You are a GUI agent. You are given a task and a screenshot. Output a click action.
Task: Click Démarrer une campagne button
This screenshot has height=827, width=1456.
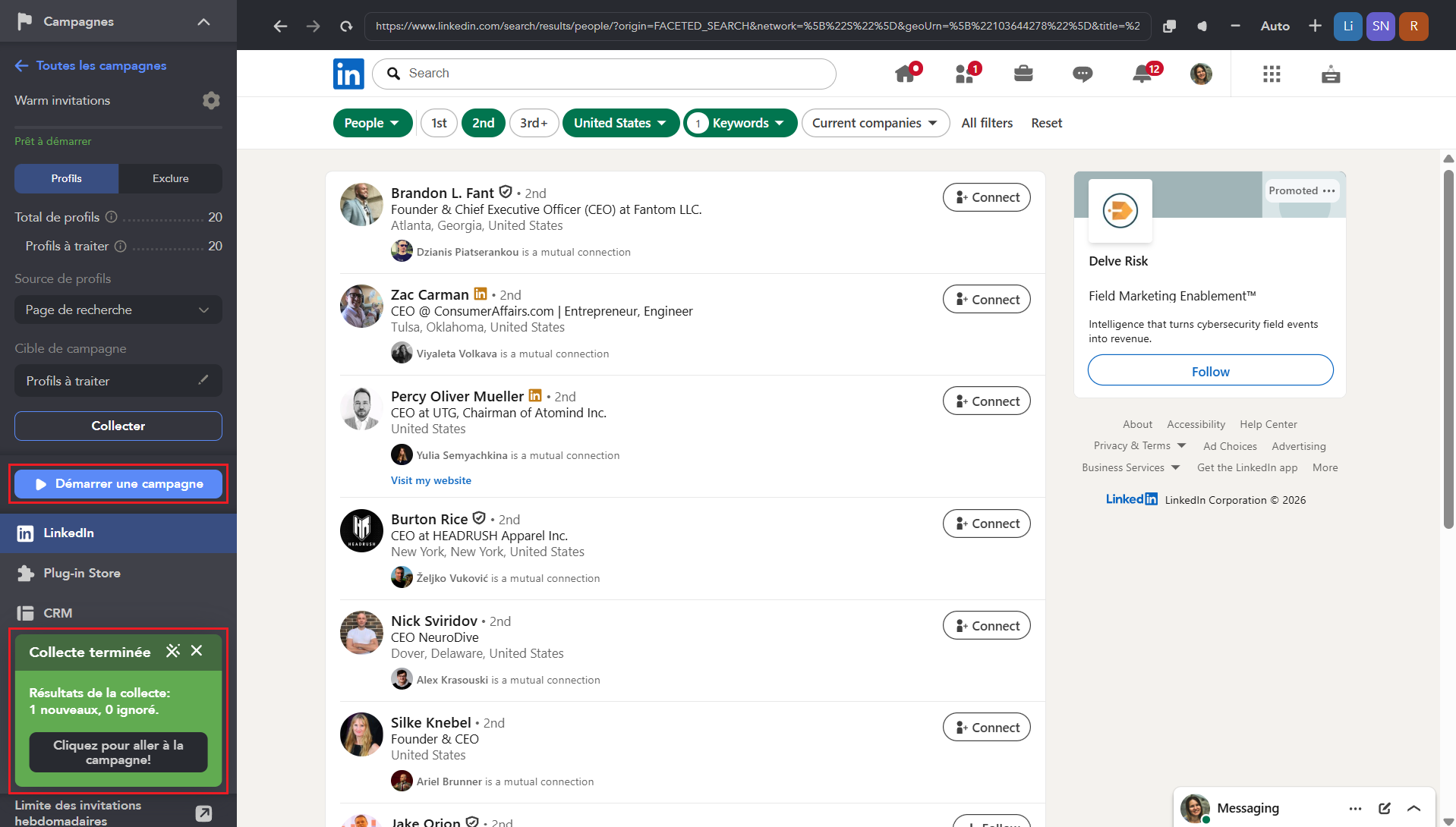point(118,484)
